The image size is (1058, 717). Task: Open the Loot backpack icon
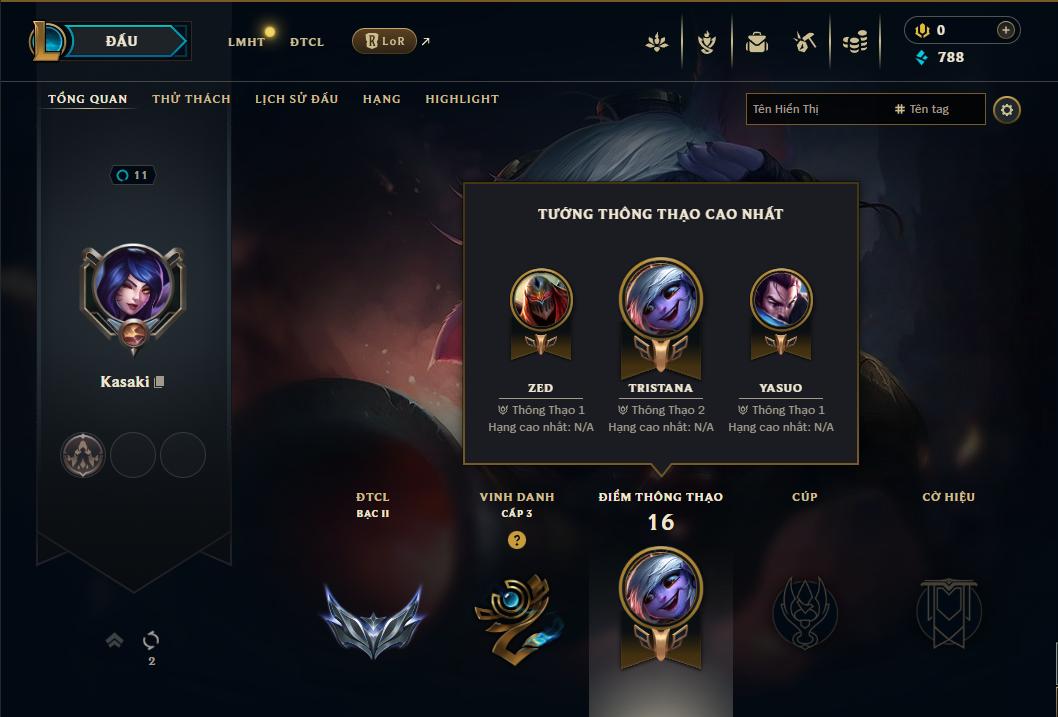tap(756, 42)
